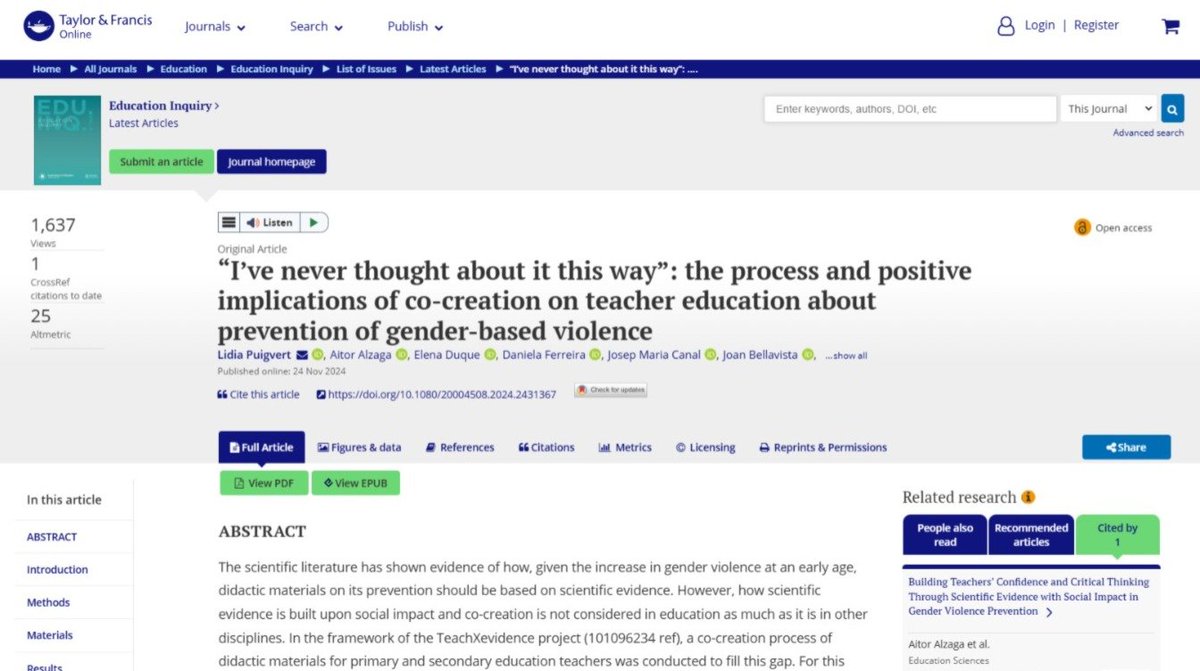Click the user account login icon
The width and height of the screenshot is (1200, 671).
(x=1005, y=26)
